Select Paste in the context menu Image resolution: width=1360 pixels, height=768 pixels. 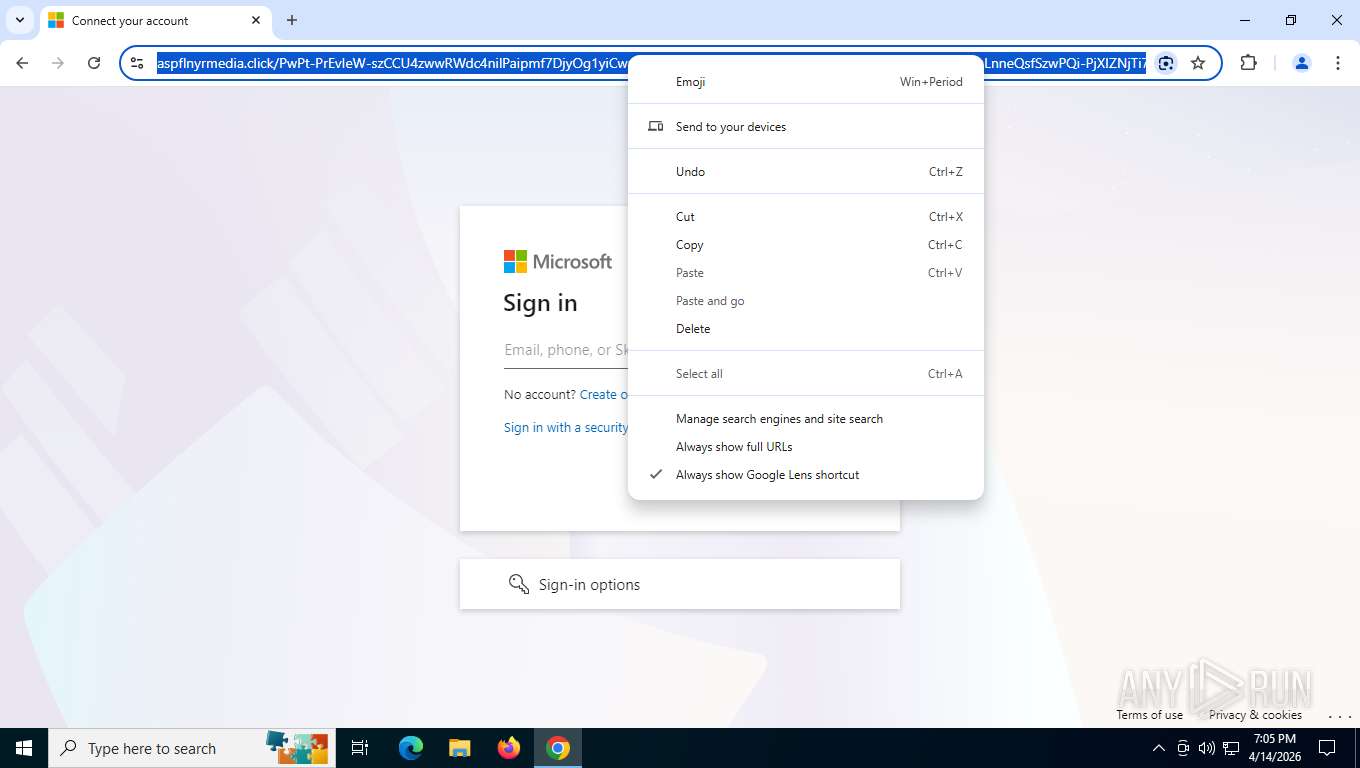(806, 273)
